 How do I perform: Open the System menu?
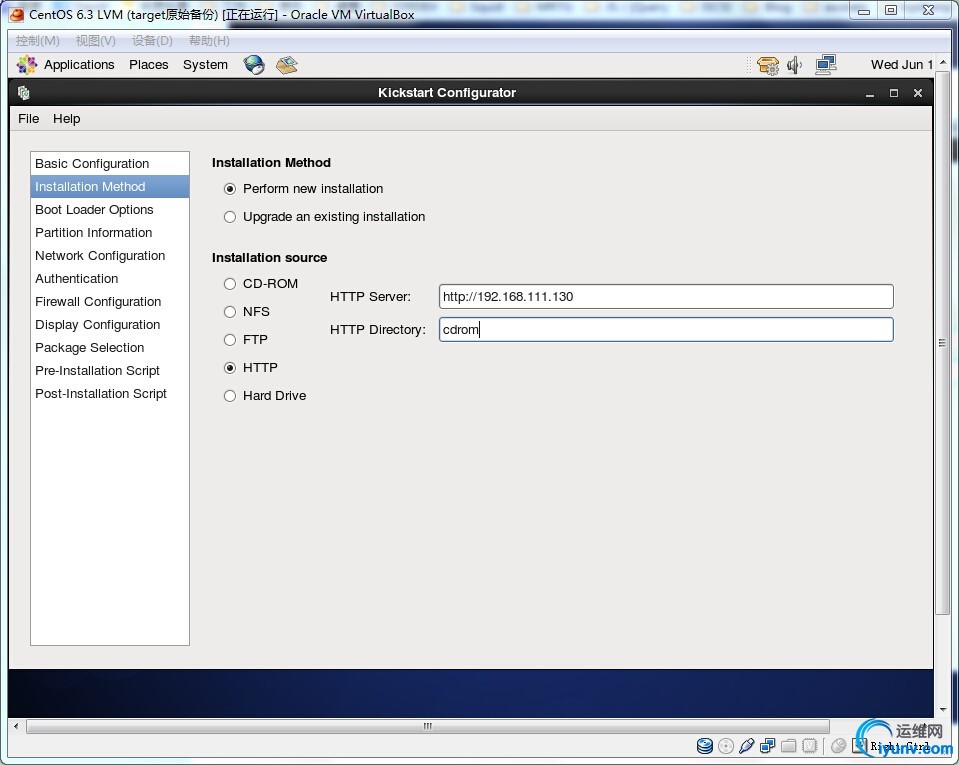(205, 65)
